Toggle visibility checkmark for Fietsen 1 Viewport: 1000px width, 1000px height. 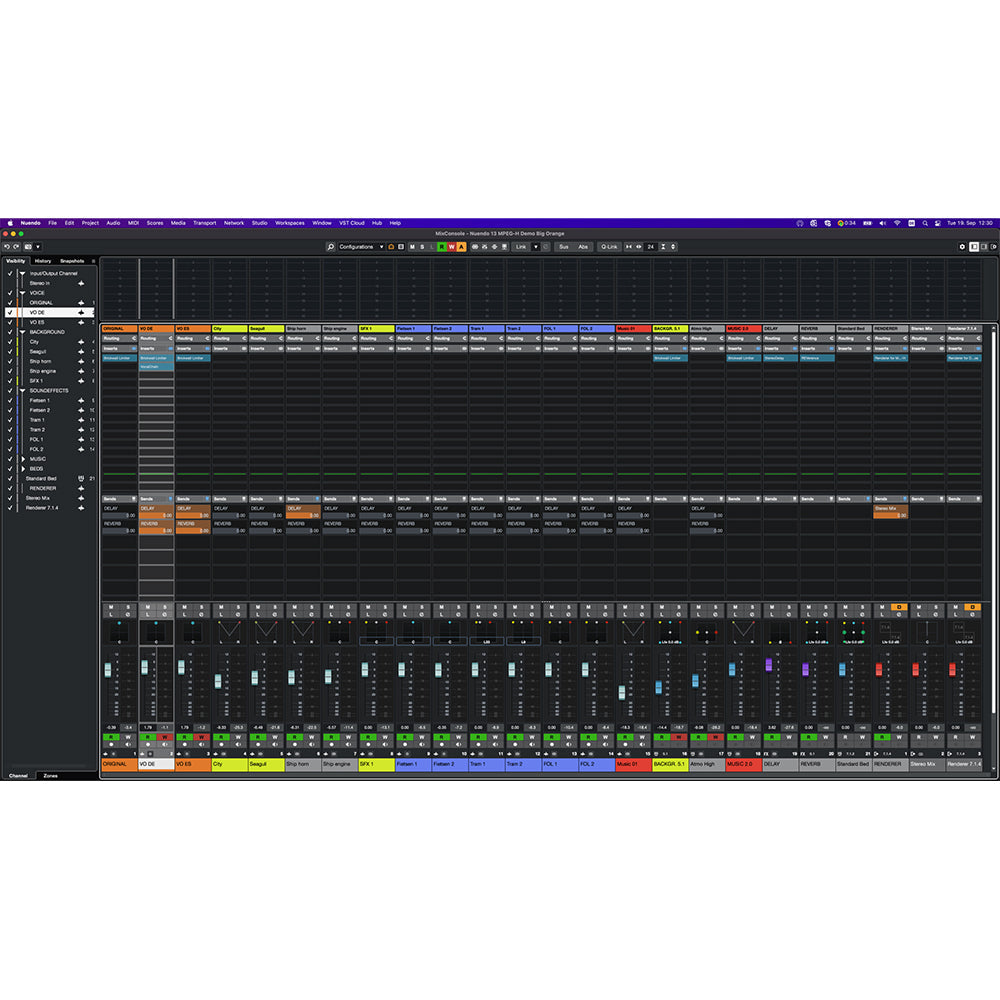pyautogui.click(x=10, y=401)
